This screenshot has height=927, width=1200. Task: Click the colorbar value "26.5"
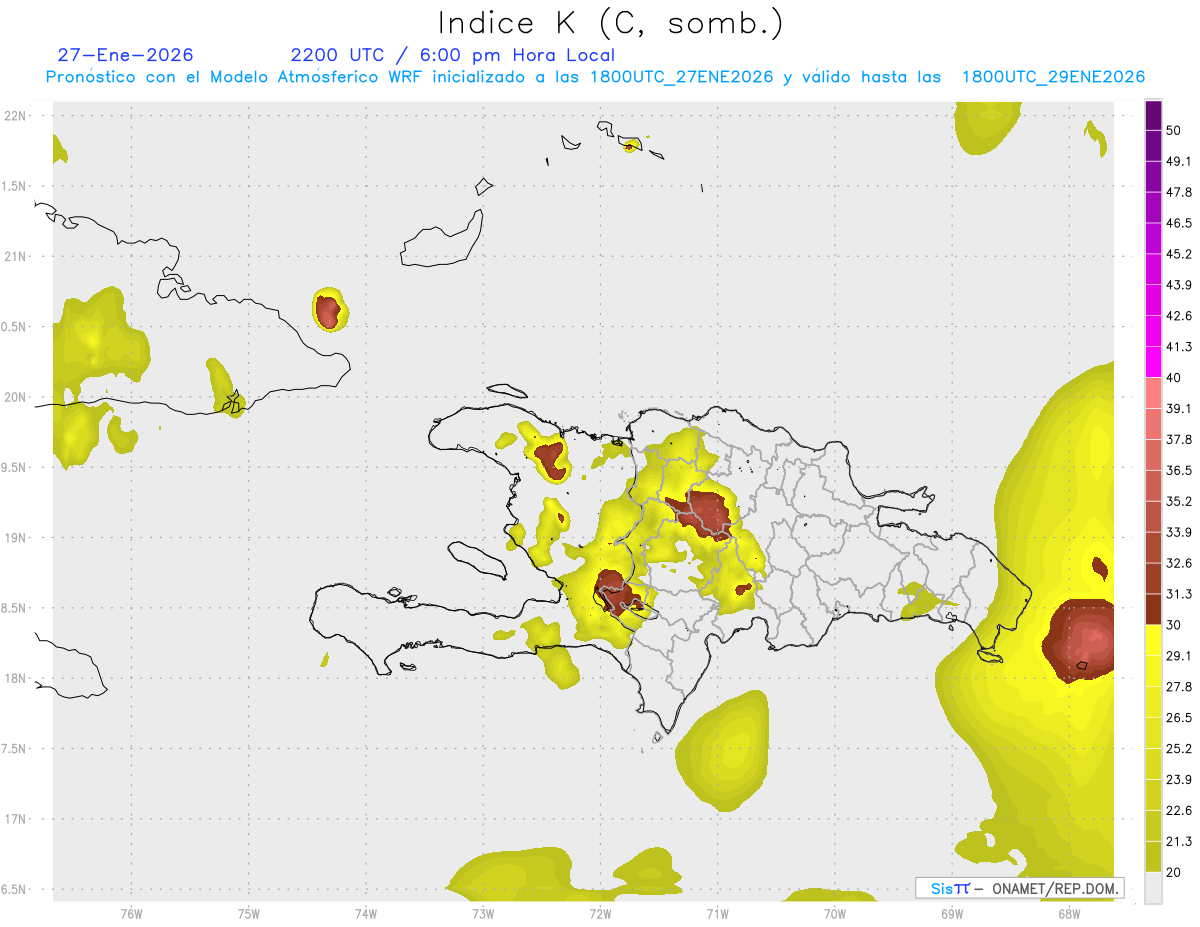click(x=1178, y=718)
